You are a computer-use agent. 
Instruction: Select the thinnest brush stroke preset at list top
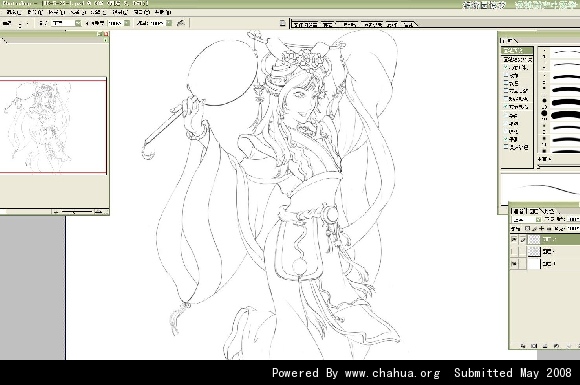click(x=559, y=53)
